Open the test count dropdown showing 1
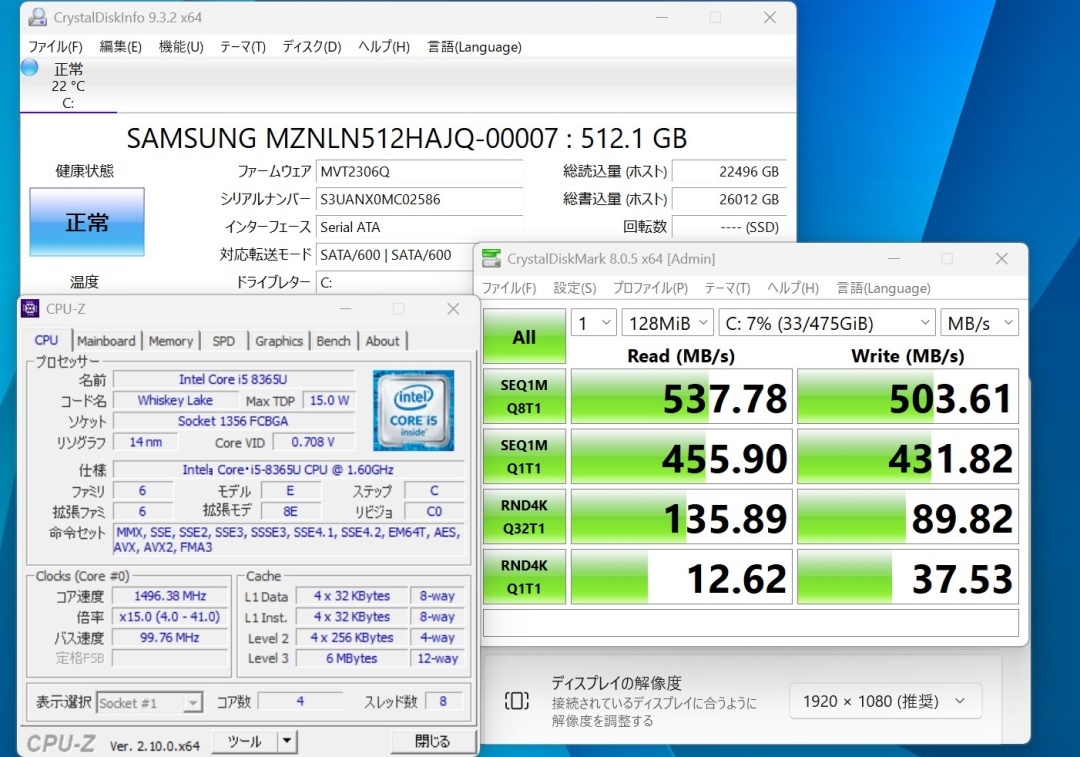Screen dimensions: 1080x757 (593, 323)
